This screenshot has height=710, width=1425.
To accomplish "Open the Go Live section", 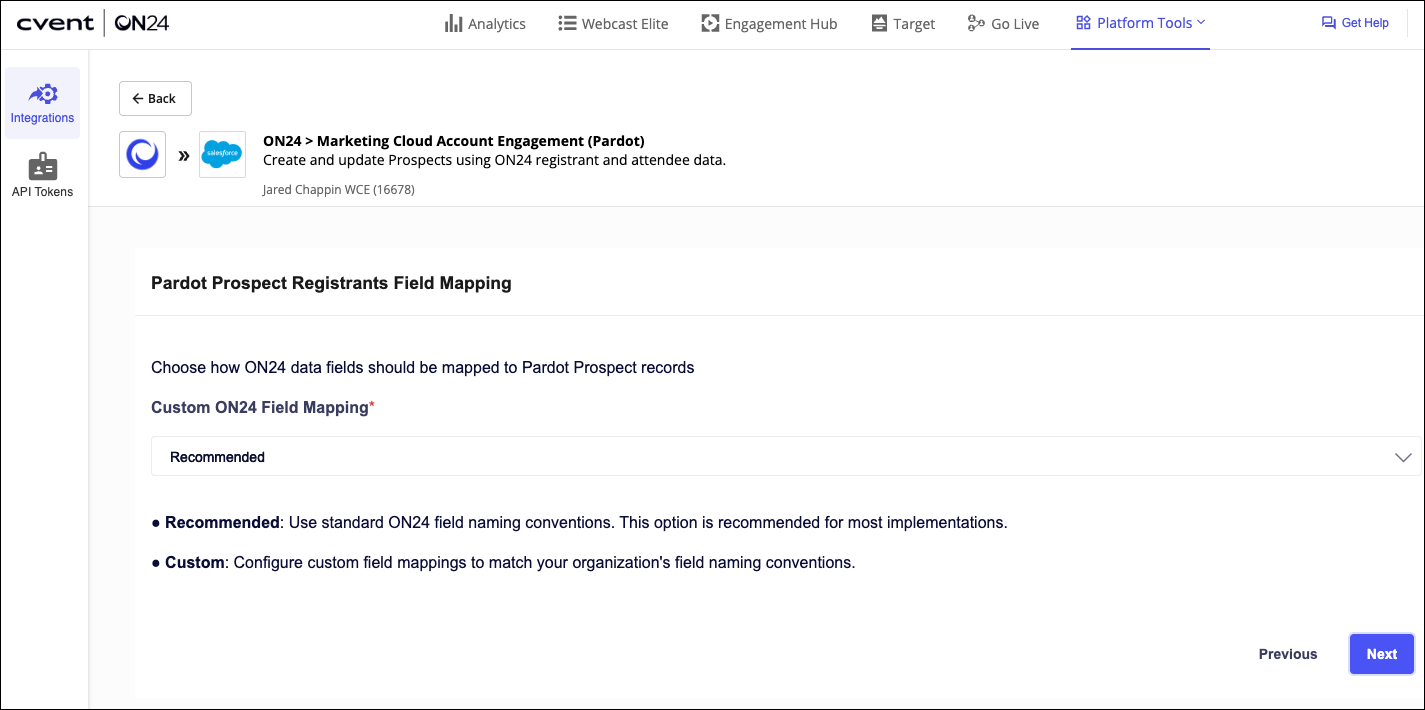I will pyautogui.click(x=1003, y=23).
